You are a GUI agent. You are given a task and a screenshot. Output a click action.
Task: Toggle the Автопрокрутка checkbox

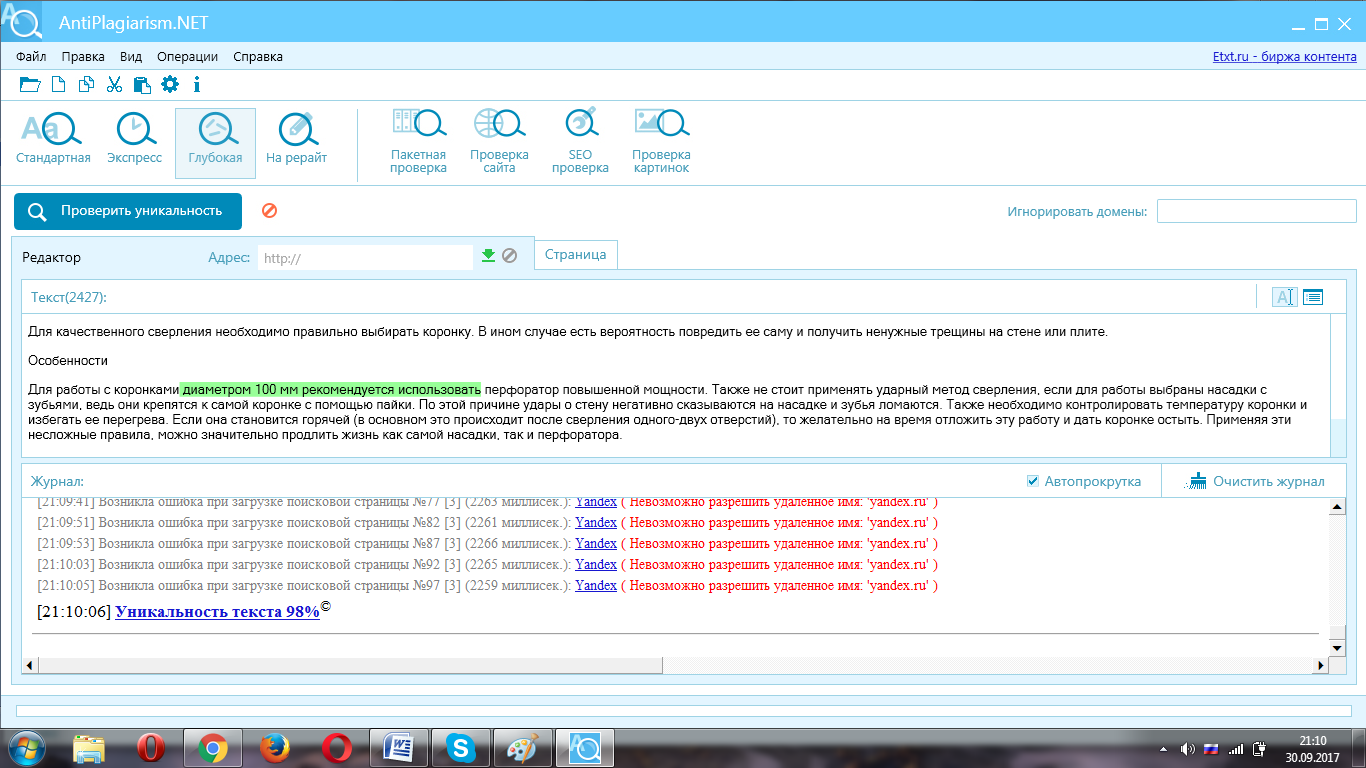point(1033,481)
